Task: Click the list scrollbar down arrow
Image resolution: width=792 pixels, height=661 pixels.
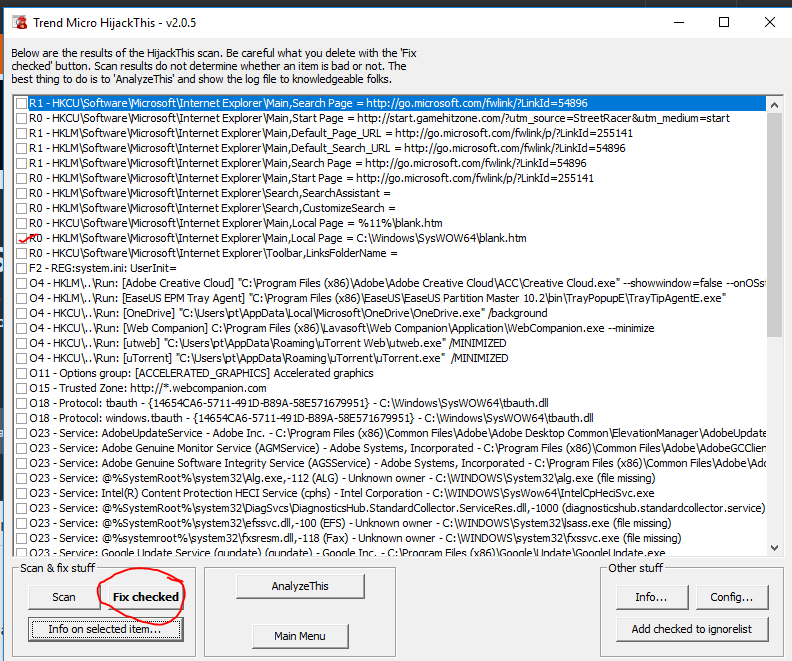Action: 774,547
